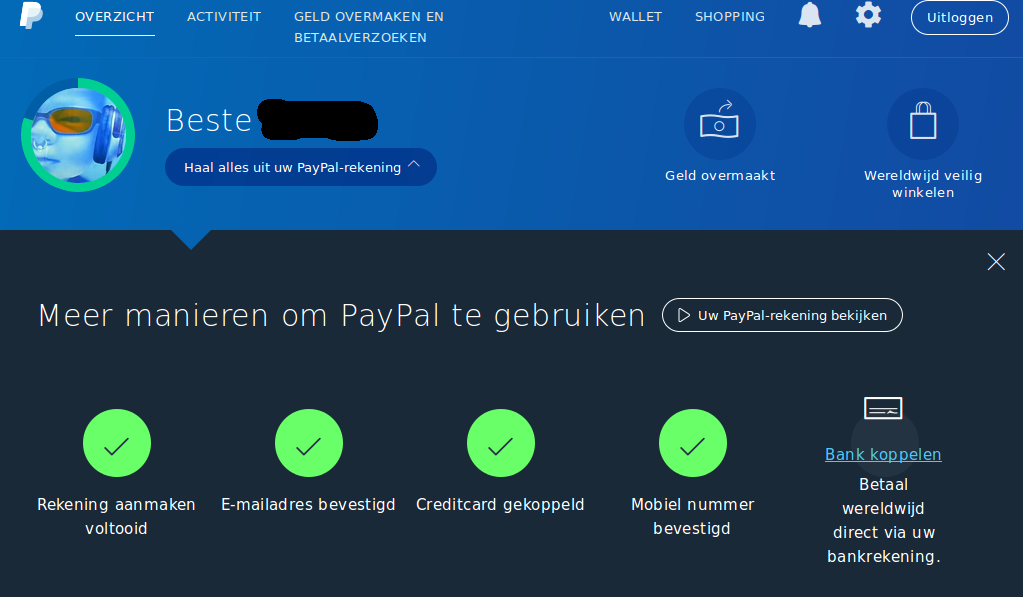
Task: Click the Creditcard gekoppeld green checkmark
Action: 500,443
